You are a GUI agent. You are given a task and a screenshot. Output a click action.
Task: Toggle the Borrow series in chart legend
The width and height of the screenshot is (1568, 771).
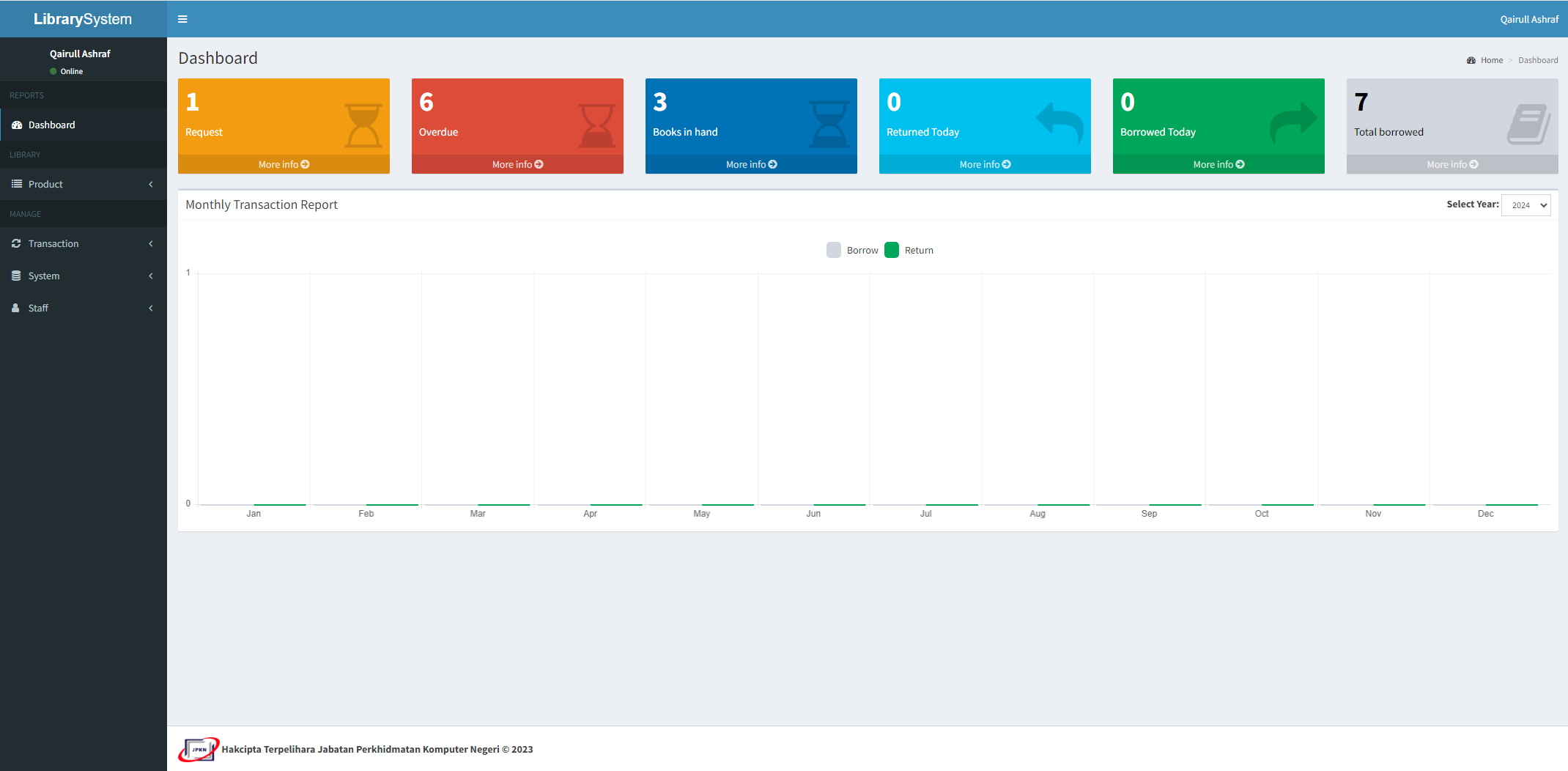coord(853,250)
